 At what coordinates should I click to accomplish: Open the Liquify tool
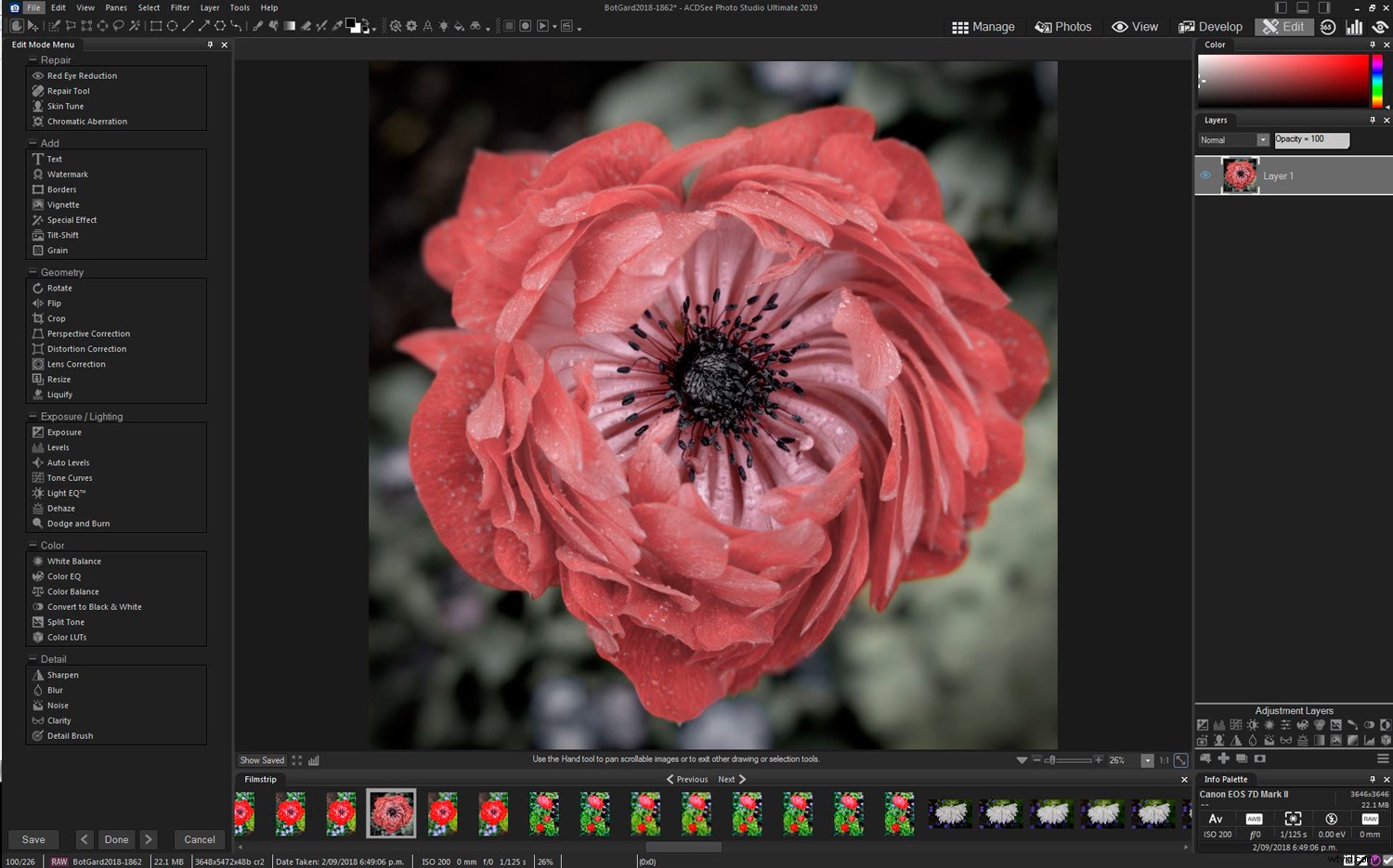tap(59, 394)
